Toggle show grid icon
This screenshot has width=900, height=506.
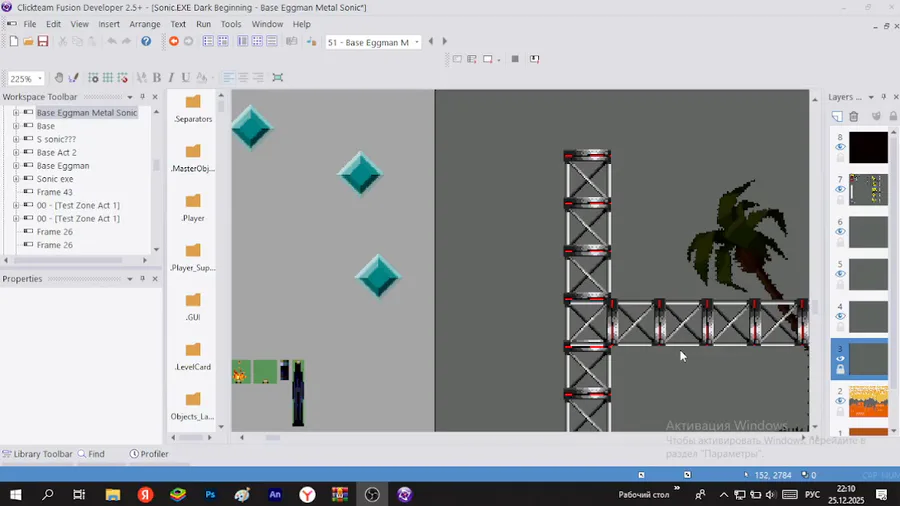(107, 77)
